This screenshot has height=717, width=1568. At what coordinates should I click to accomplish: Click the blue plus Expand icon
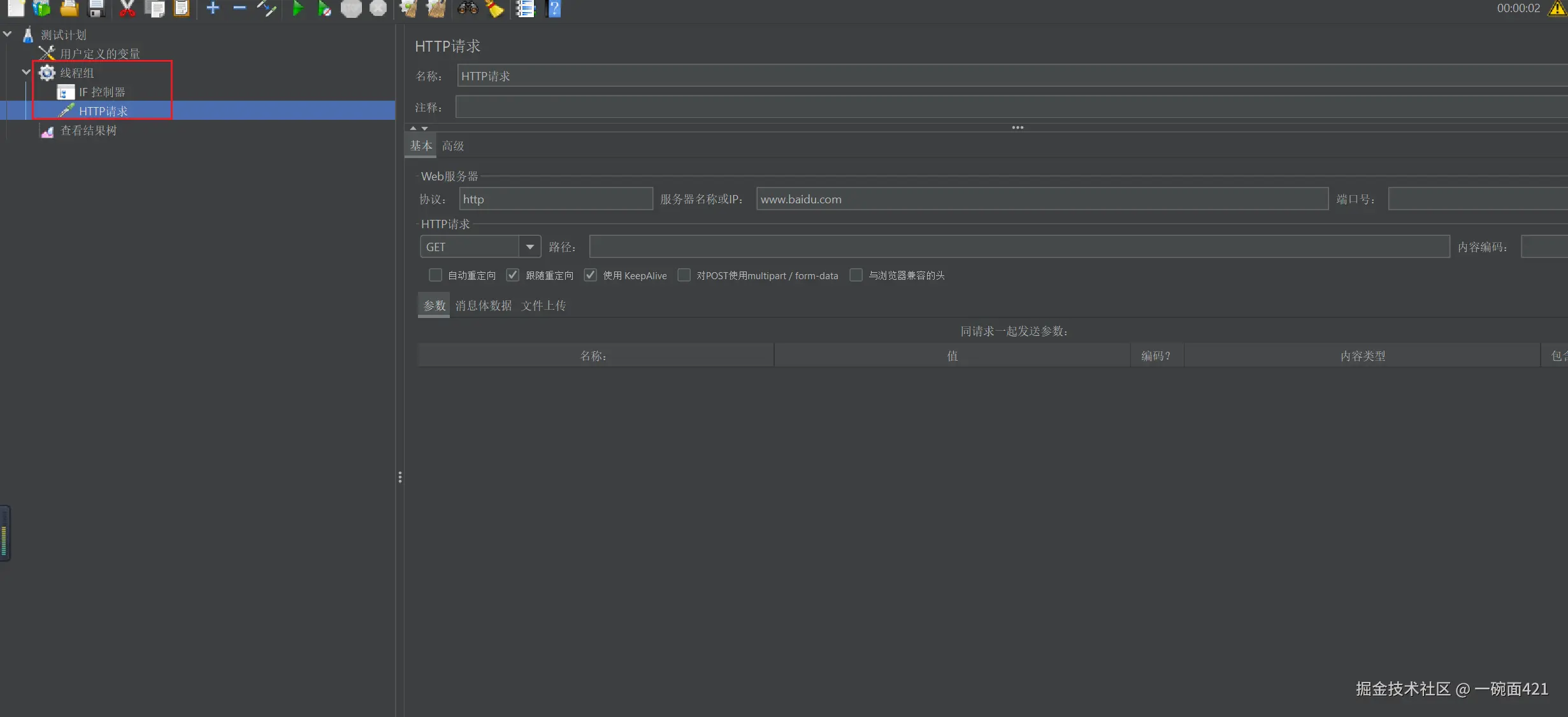[213, 8]
